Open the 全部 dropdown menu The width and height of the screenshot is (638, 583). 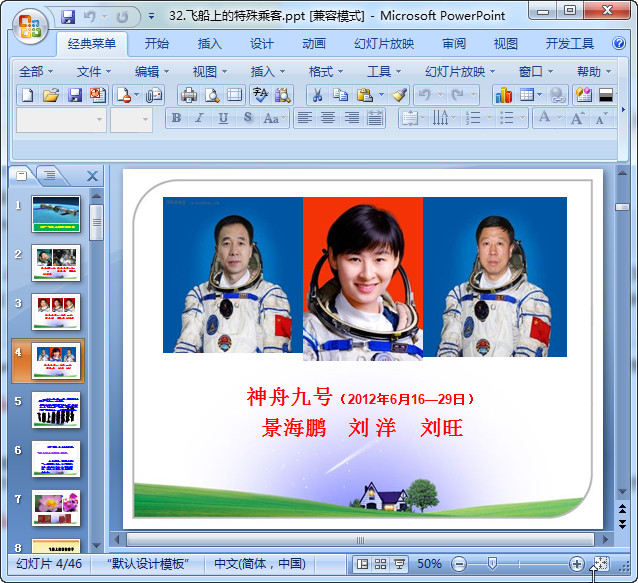click(36, 72)
